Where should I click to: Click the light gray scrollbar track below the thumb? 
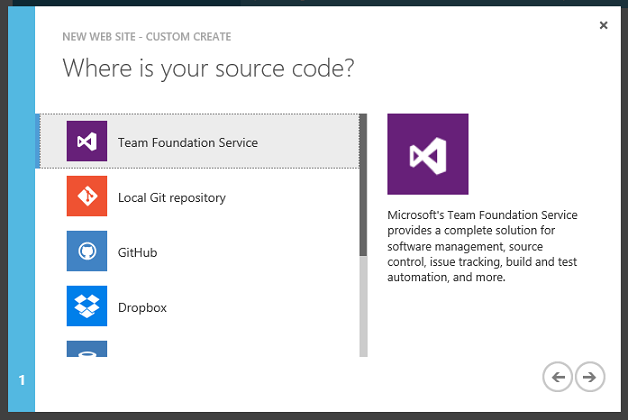pos(363,306)
